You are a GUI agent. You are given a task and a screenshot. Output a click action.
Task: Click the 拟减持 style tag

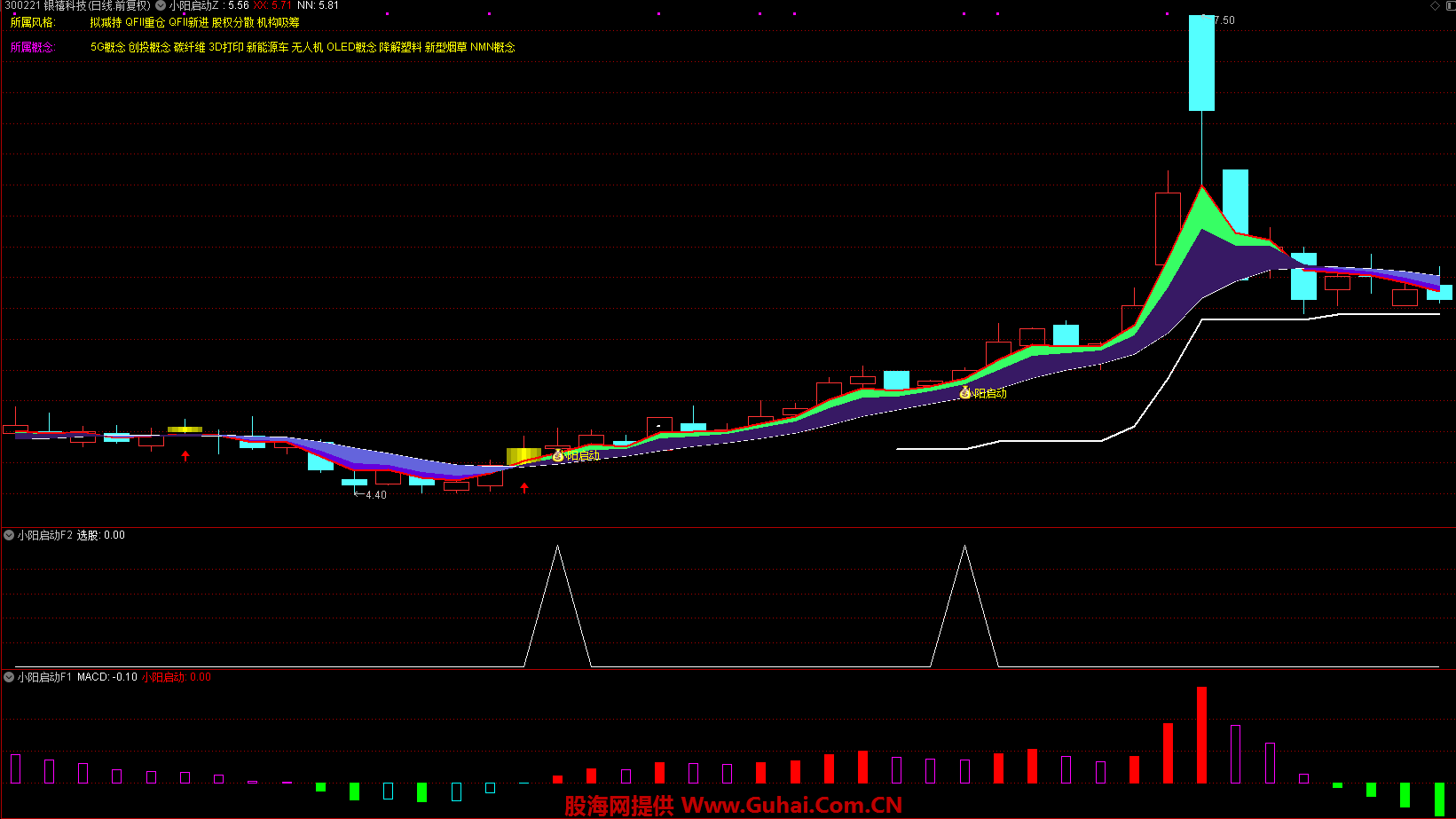(106, 22)
